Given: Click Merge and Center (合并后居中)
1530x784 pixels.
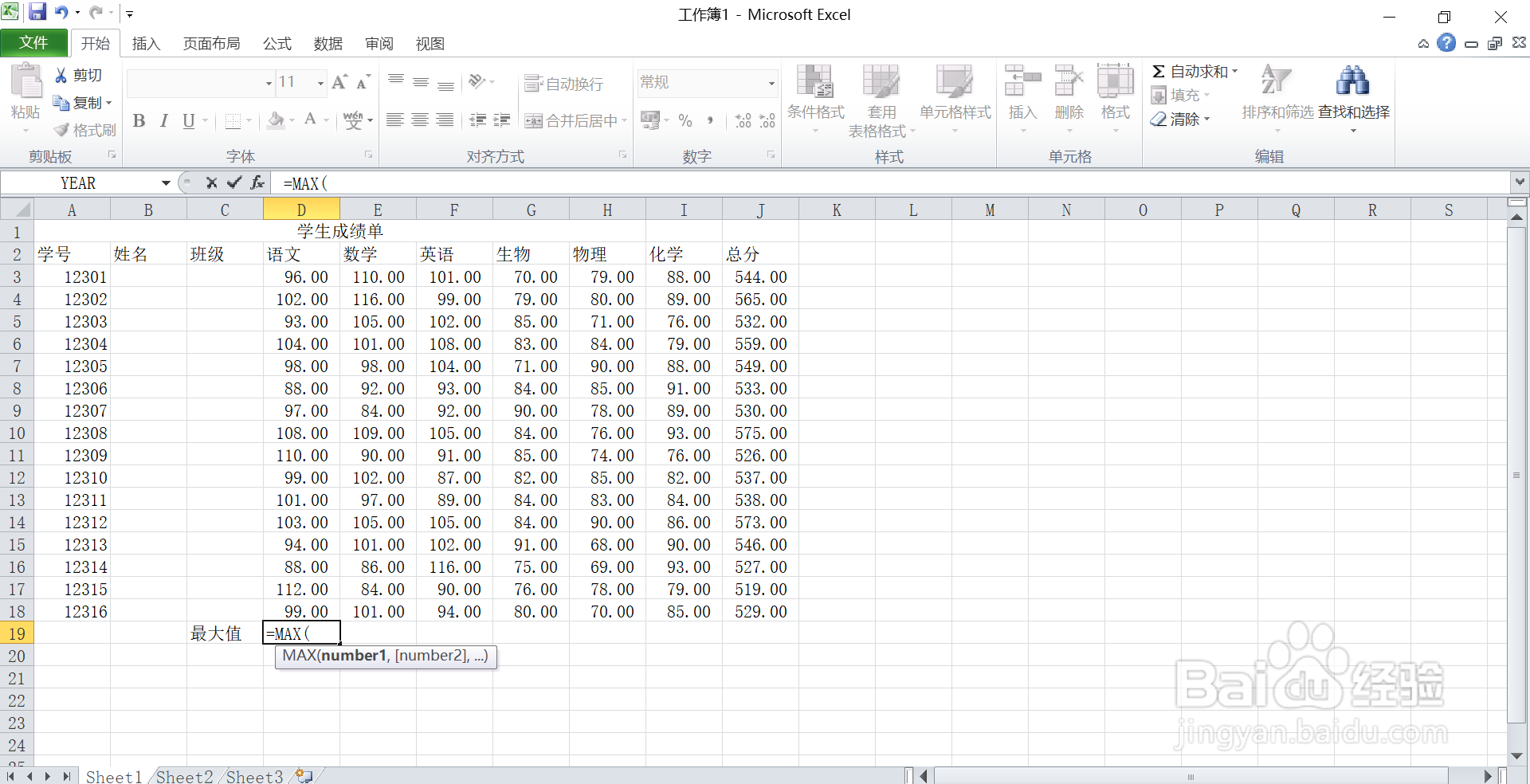Looking at the screenshot, I should click(x=571, y=121).
